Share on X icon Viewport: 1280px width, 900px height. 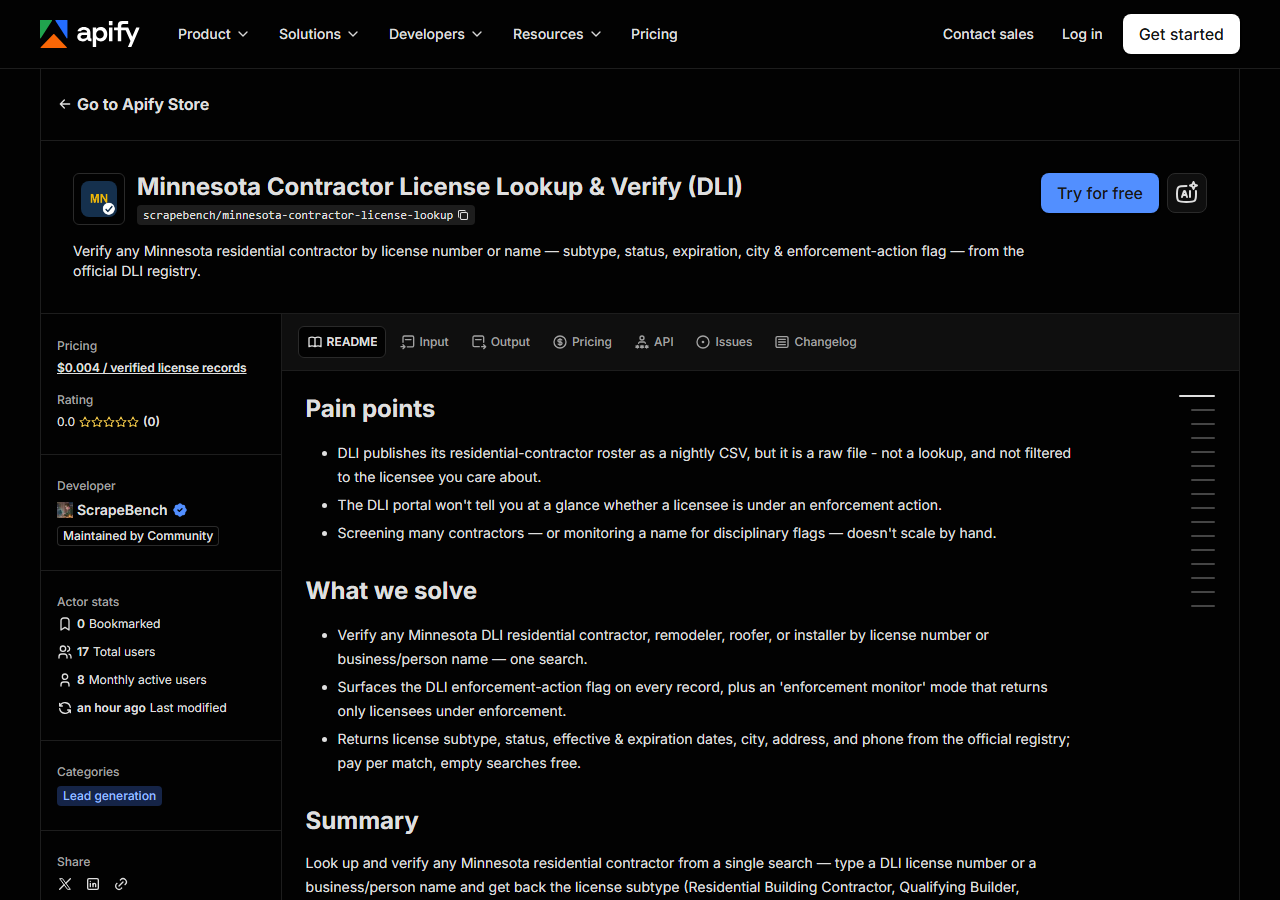[65, 884]
